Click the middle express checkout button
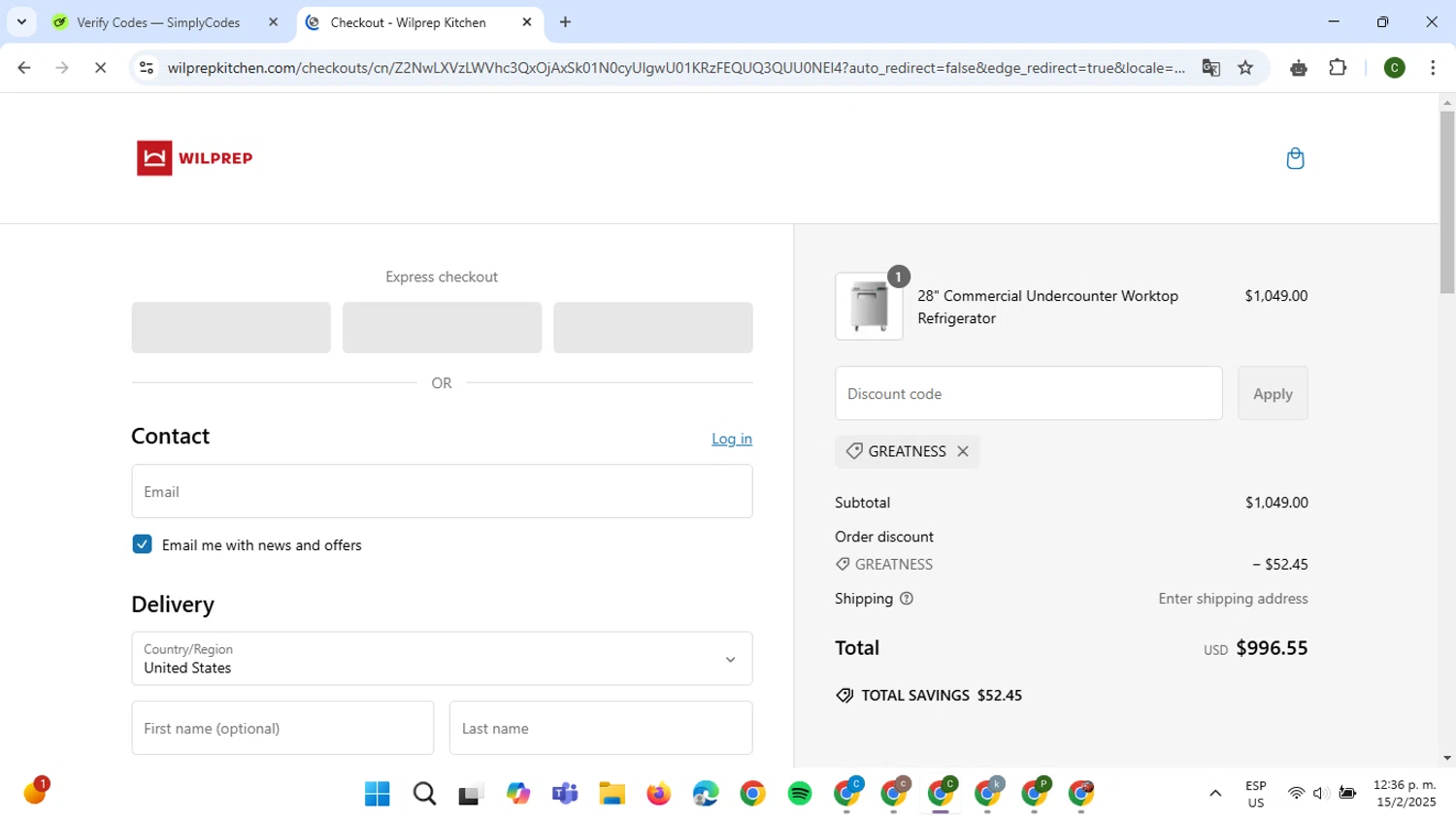The height and width of the screenshot is (818, 1456). pos(442,327)
